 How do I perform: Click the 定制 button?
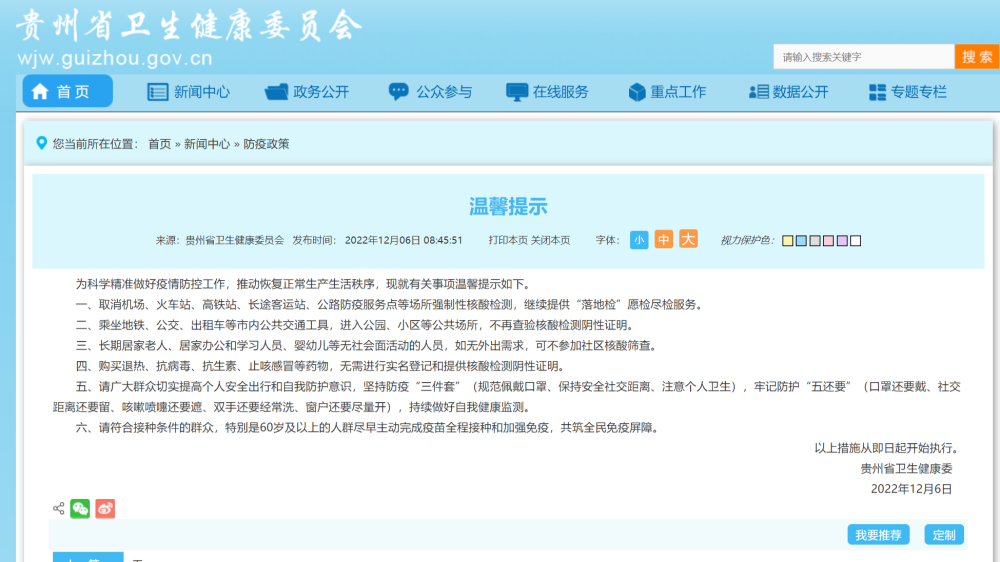[944, 535]
